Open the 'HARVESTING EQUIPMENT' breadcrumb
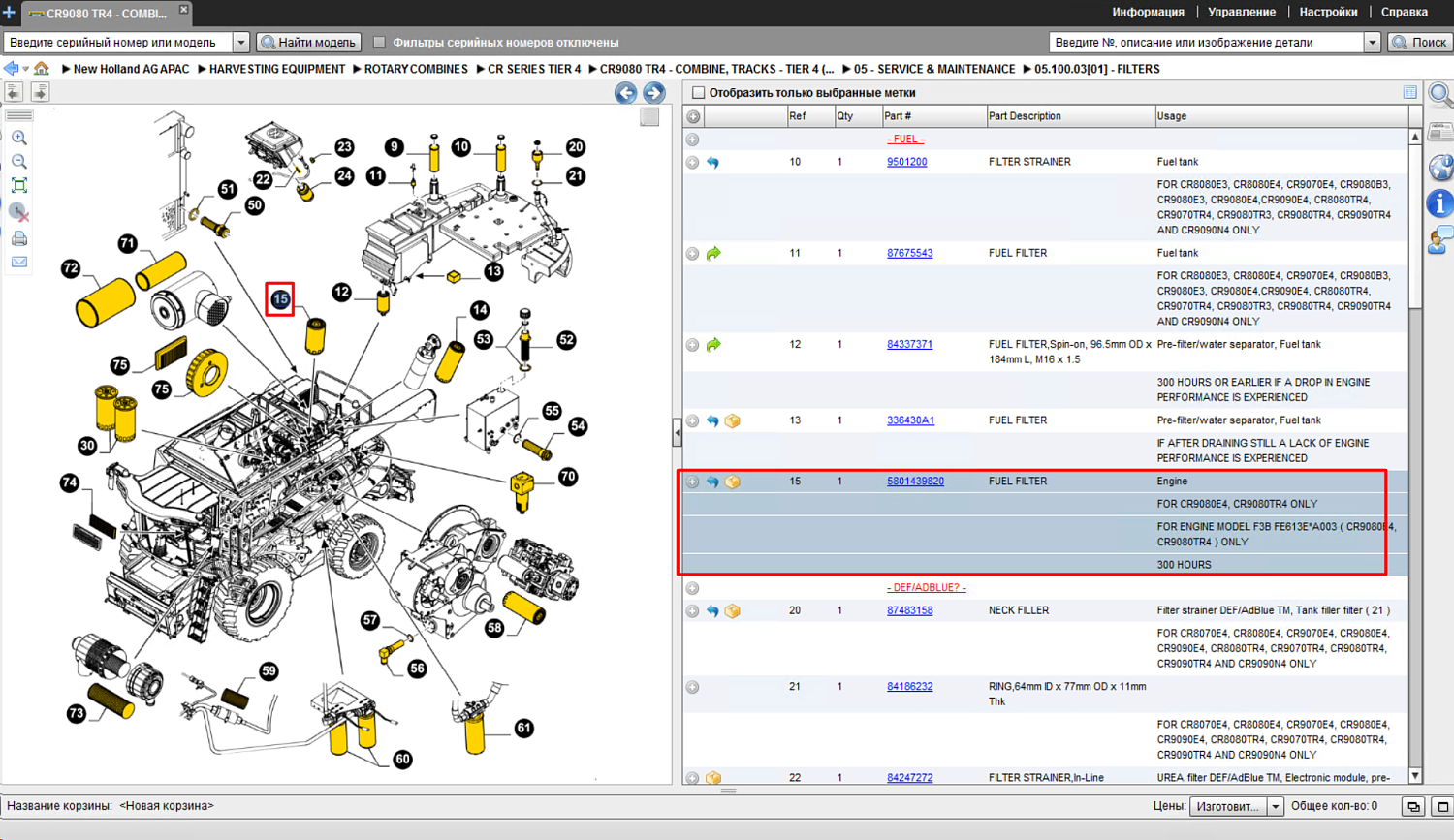This screenshot has width=1454, height=840. coord(277,69)
